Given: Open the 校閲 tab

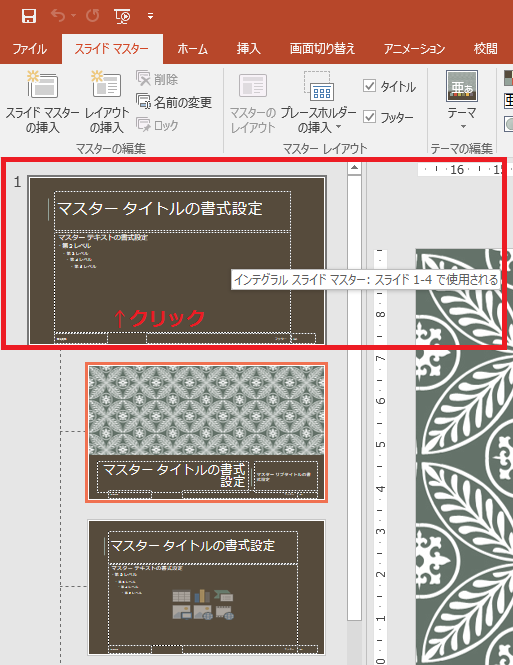Looking at the screenshot, I should (485, 49).
